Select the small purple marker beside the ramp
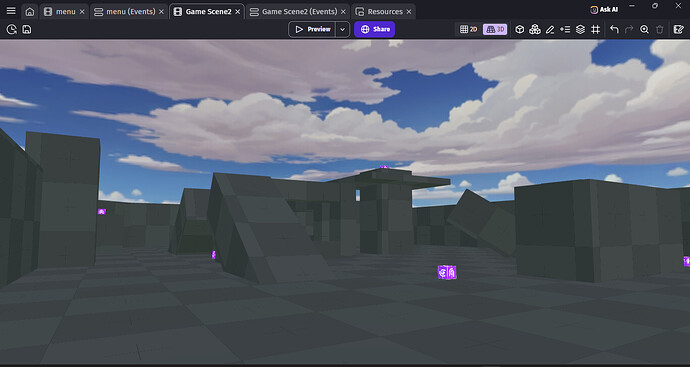Image resolution: width=690 pixels, height=367 pixels. (x=213, y=254)
